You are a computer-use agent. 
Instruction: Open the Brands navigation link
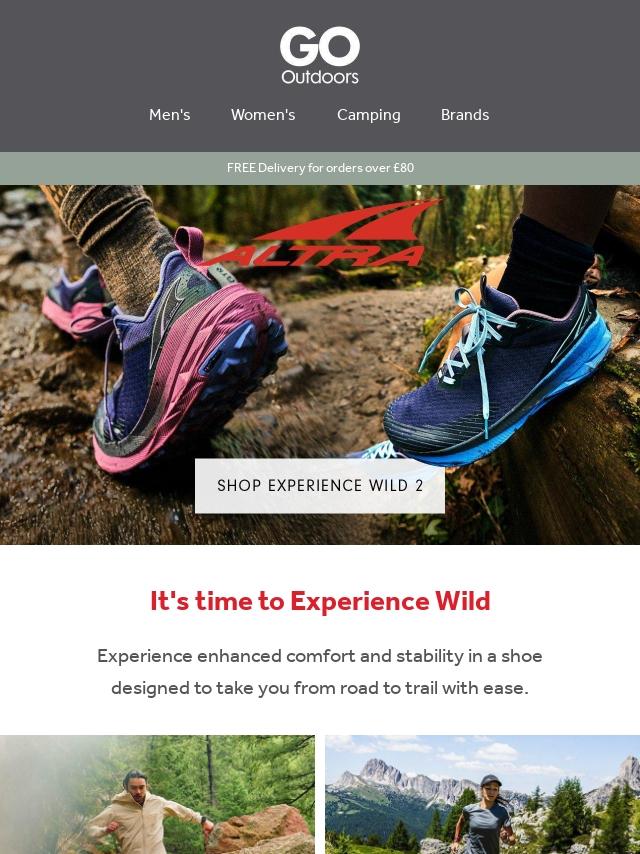coord(465,115)
